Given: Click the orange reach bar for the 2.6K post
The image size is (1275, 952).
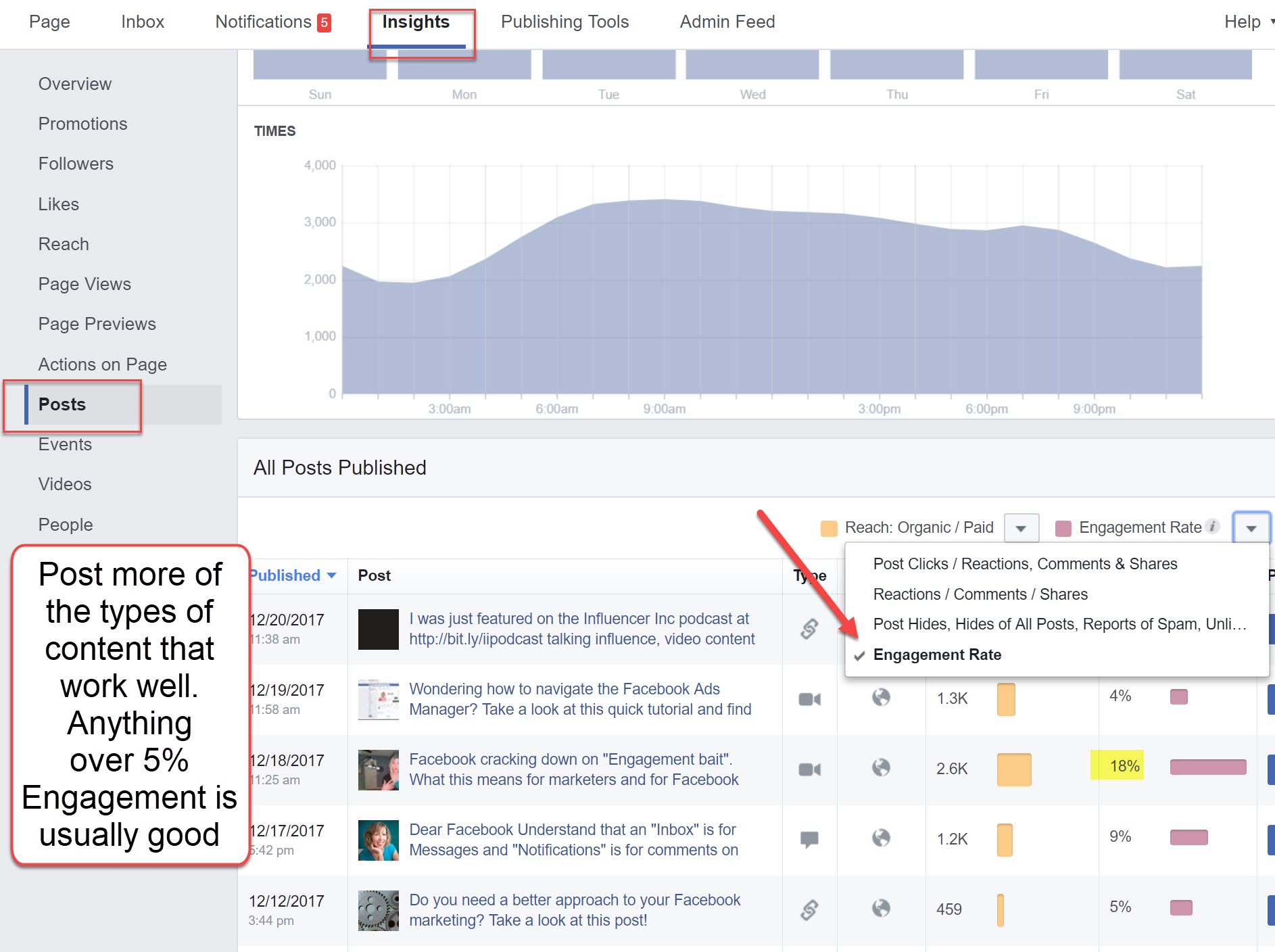Looking at the screenshot, I should (1014, 769).
